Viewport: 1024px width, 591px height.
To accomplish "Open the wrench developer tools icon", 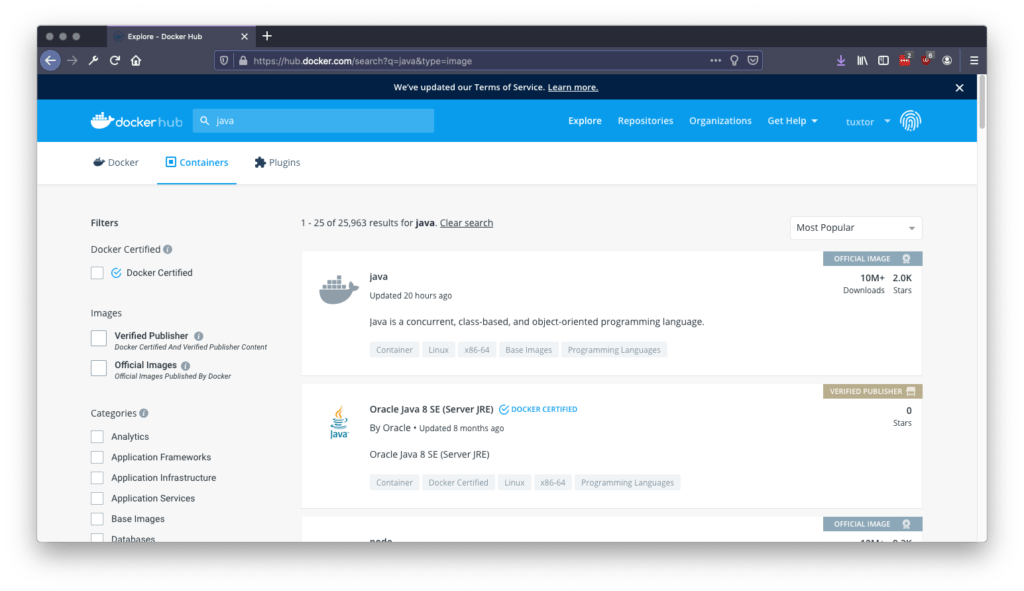I will tap(93, 61).
